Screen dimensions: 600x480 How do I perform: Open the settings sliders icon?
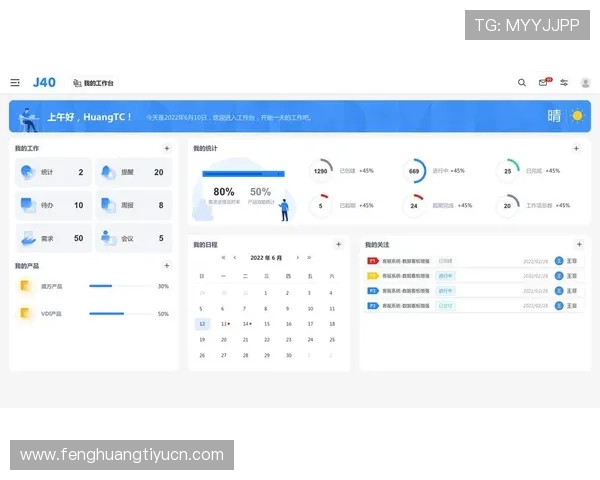[x=564, y=83]
